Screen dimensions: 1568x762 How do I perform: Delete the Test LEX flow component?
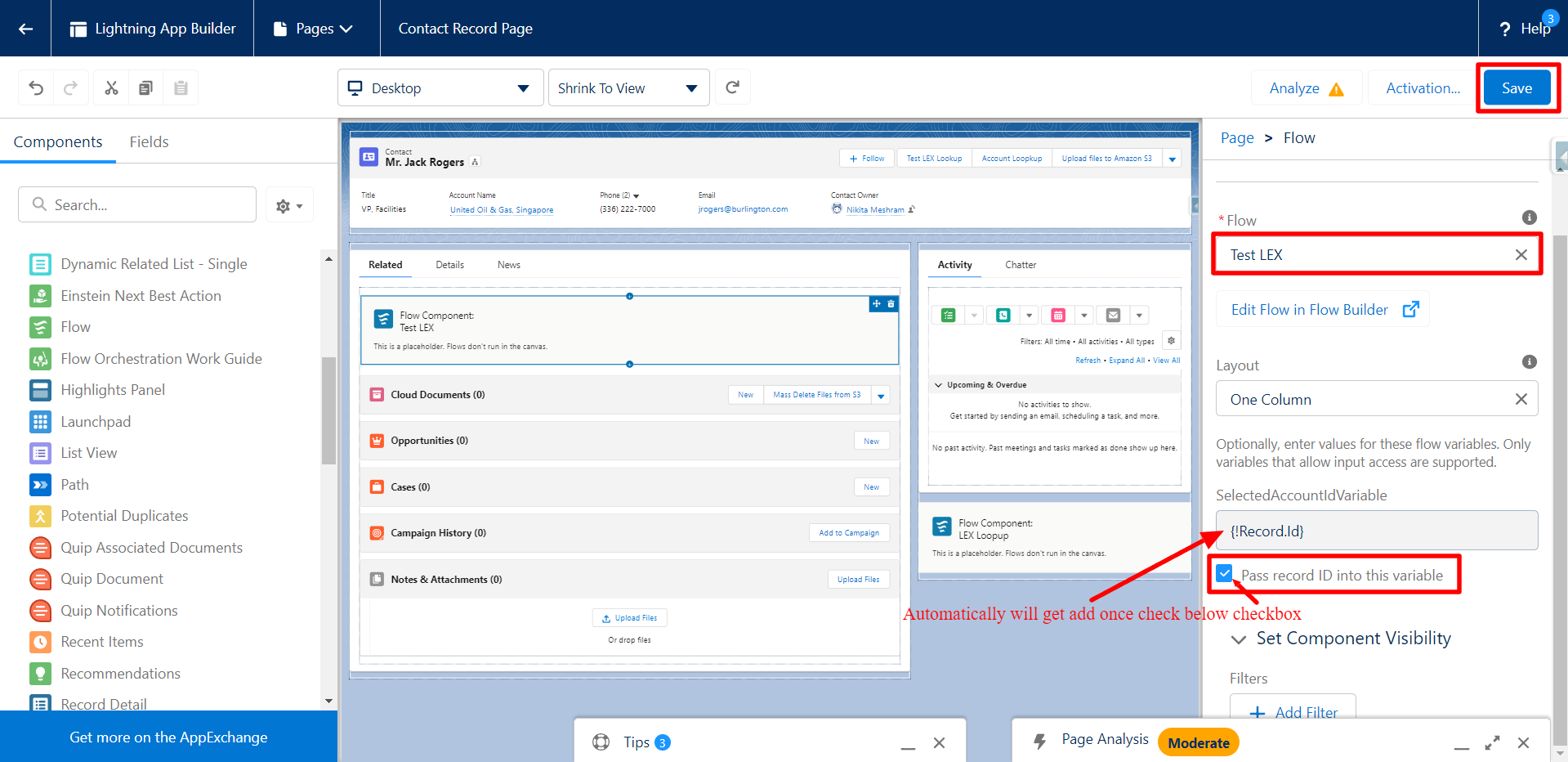tap(891, 304)
